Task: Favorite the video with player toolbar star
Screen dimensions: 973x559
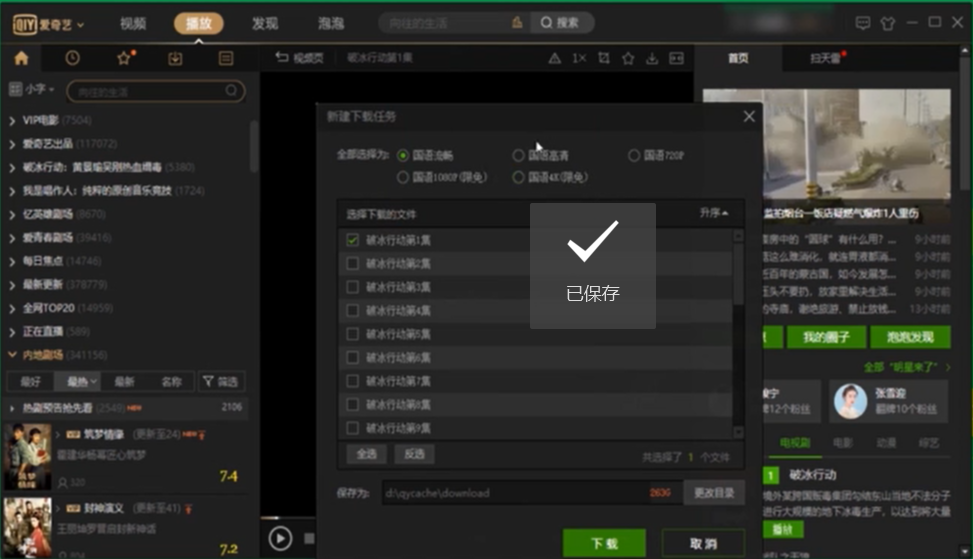Action: click(628, 58)
